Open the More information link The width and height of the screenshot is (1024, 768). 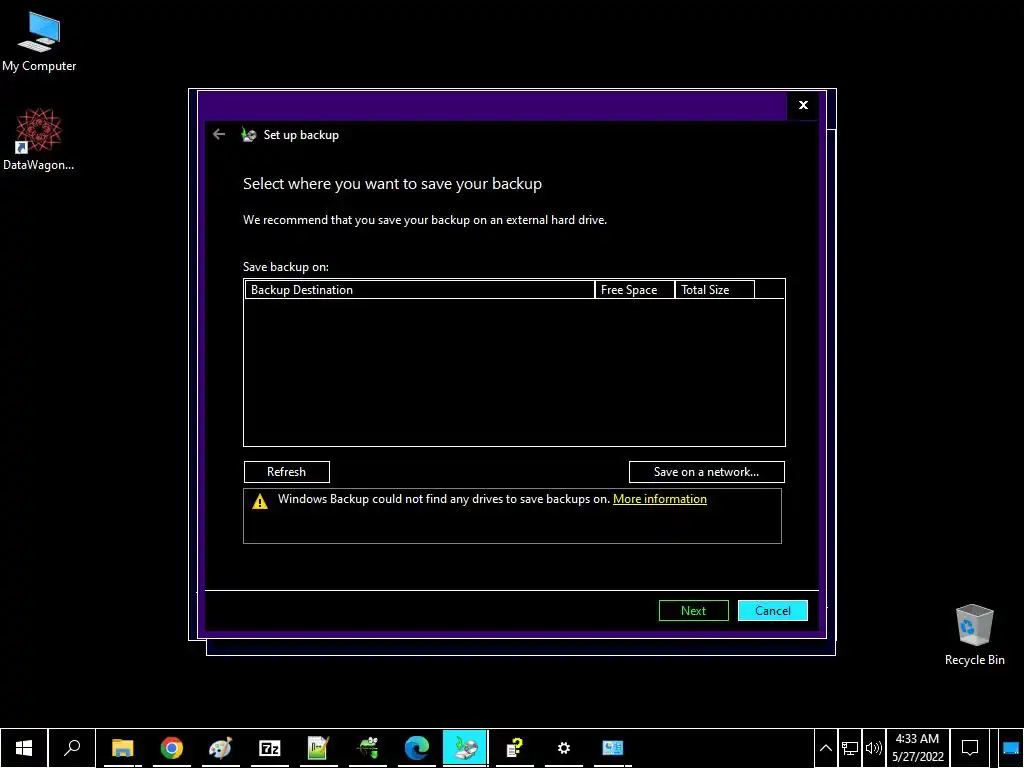660,499
